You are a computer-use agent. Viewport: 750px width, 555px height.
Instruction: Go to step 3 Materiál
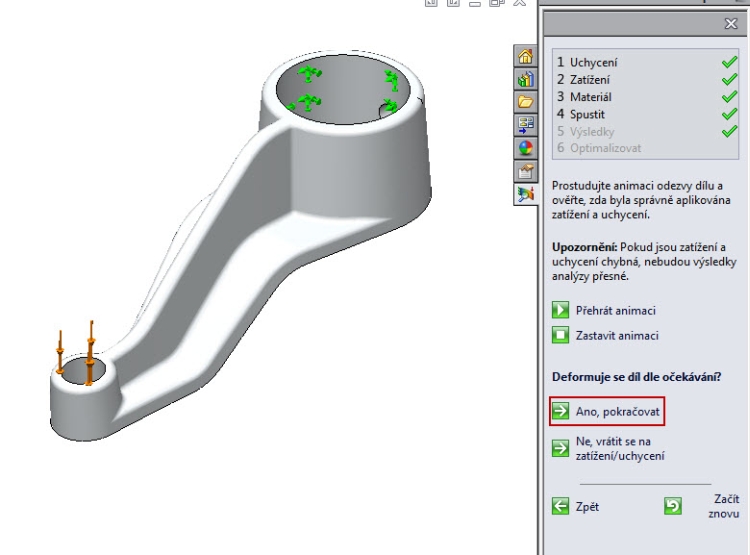(584, 97)
